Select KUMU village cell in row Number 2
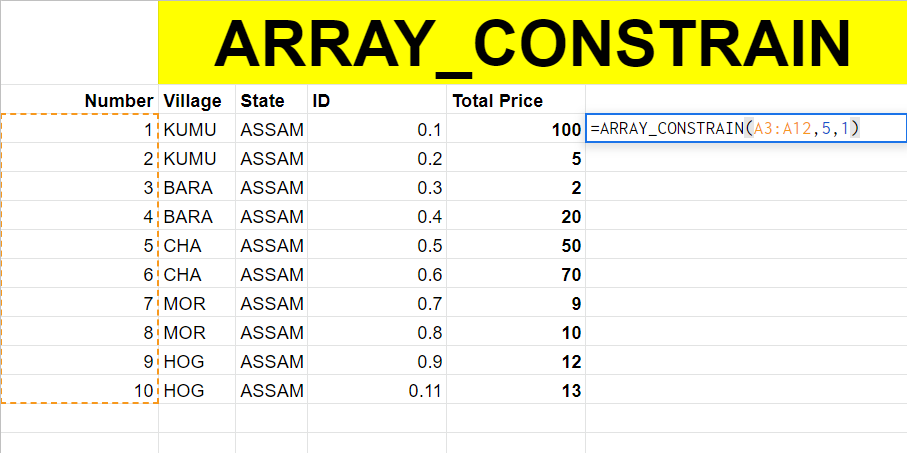The height and width of the screenshot is (453, 907). [197, 157]
